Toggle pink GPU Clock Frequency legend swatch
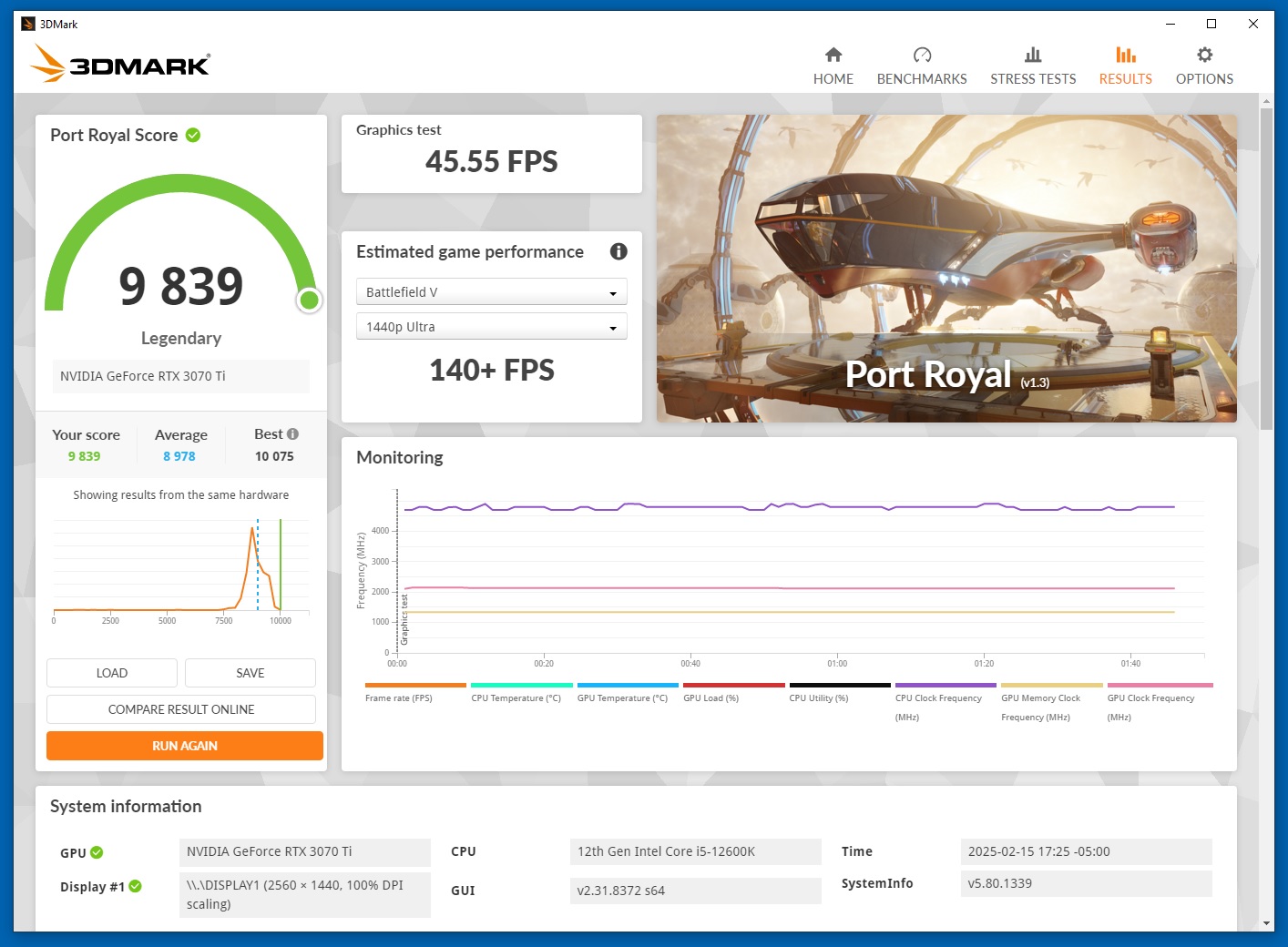The width and height of the screenshot is (1288, 947). tap(1160, 685)
